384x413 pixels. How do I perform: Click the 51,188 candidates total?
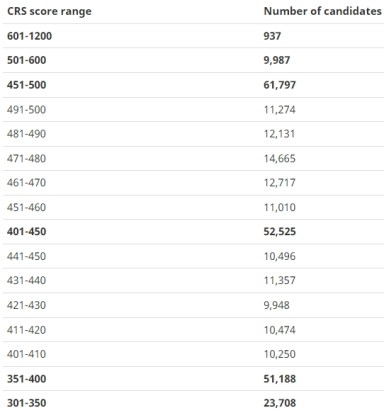(279, 379)
